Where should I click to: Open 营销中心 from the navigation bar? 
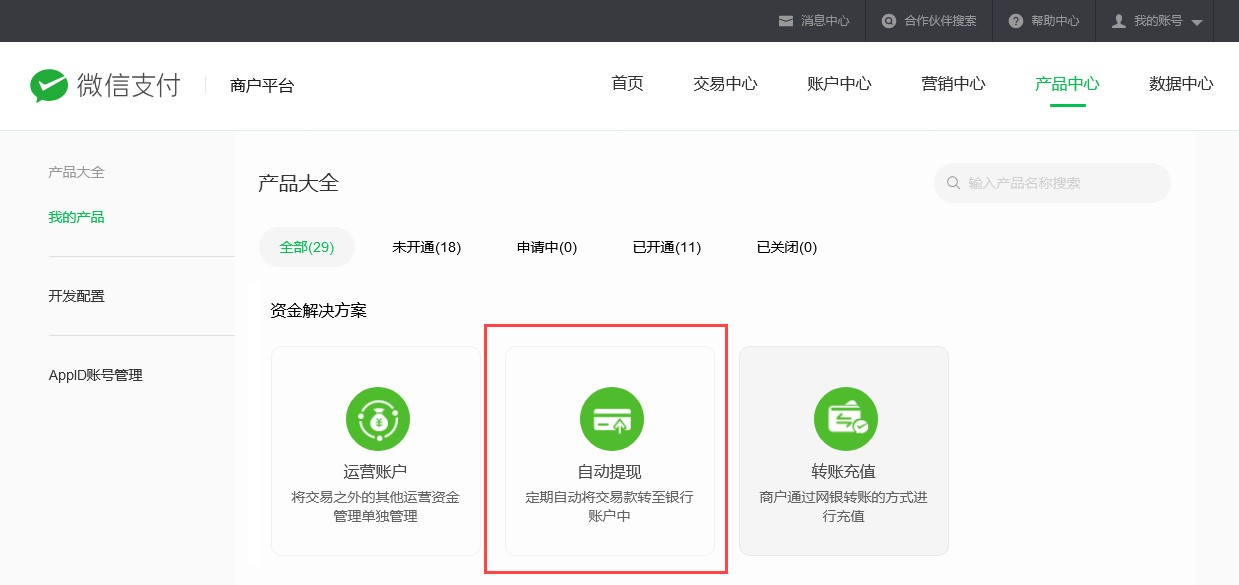tap(953, 84)
